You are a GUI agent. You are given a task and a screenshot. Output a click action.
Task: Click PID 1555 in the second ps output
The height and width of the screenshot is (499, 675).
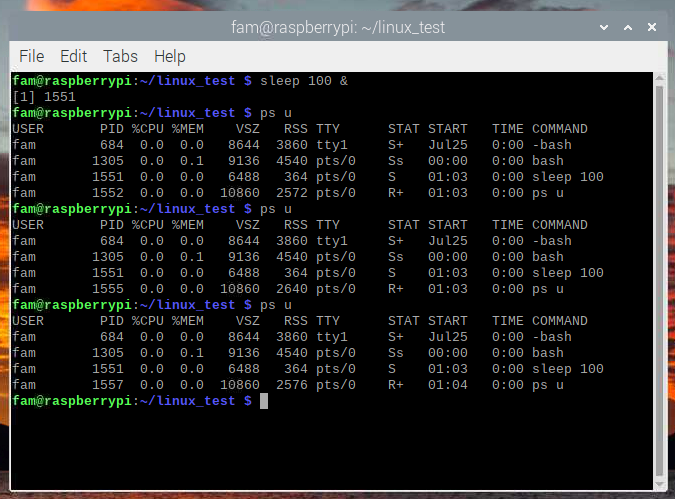click(x=108, y=289)
